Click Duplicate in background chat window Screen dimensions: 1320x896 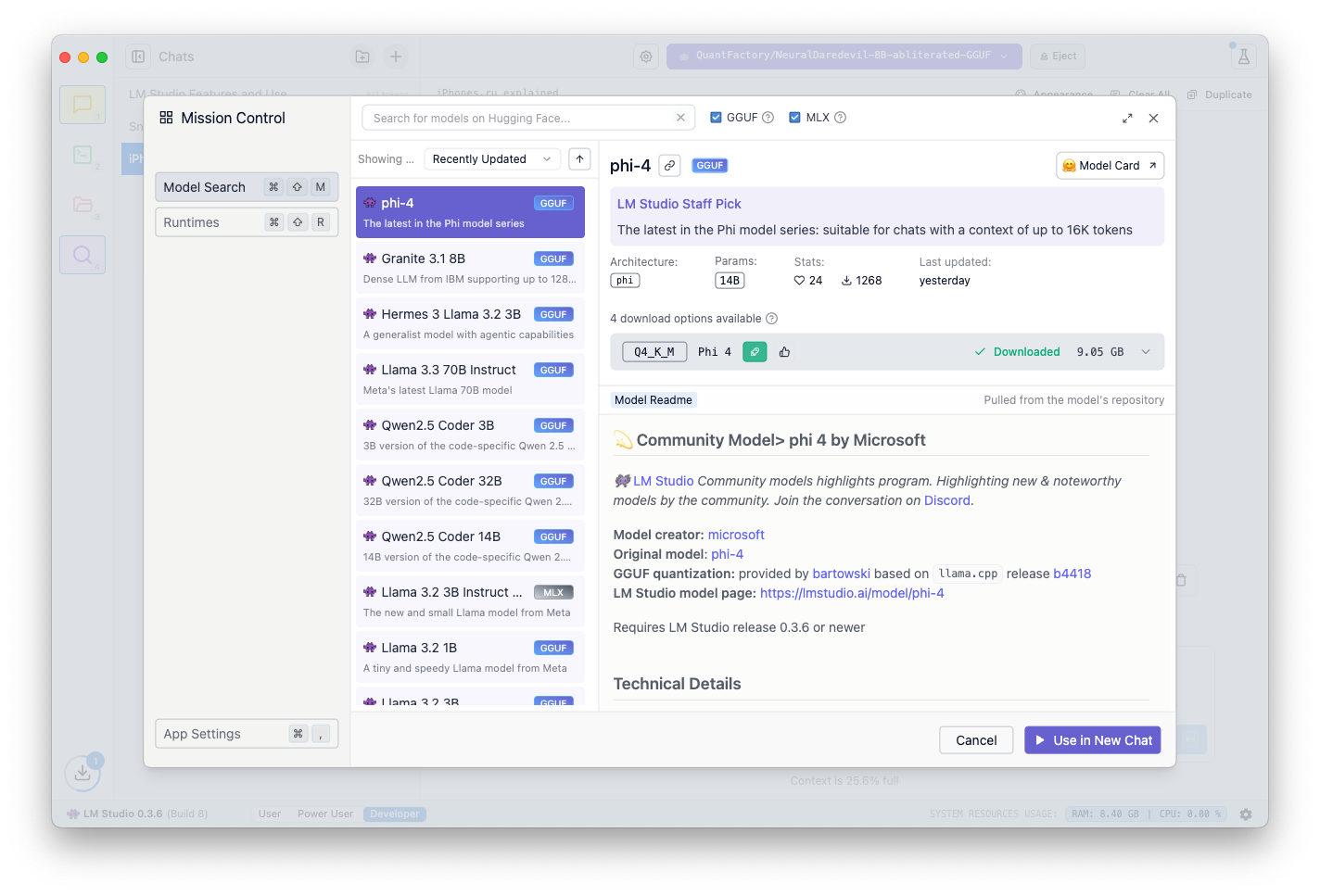[1220, 95]
